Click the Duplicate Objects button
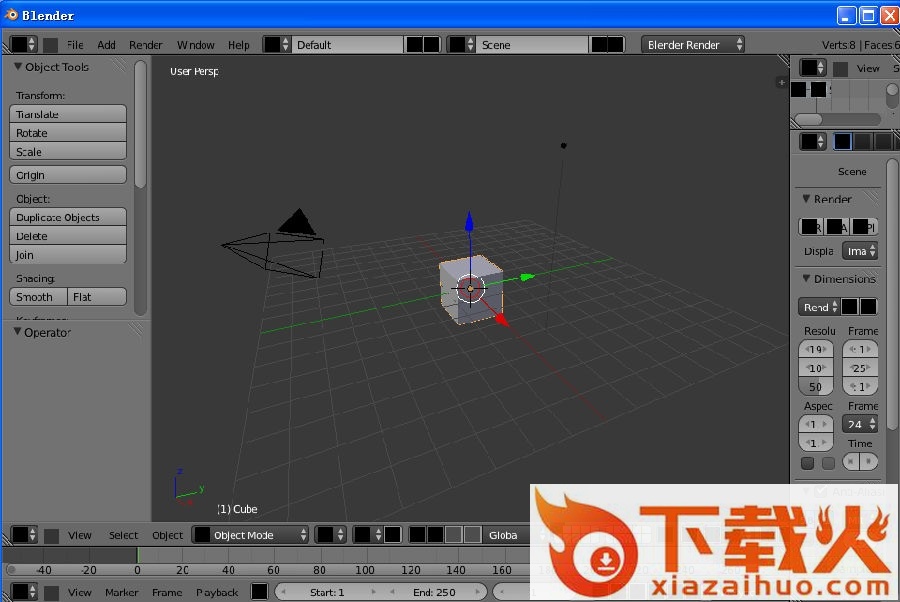The height and width of the screenshot is (602, 900). tap(68, 217)
